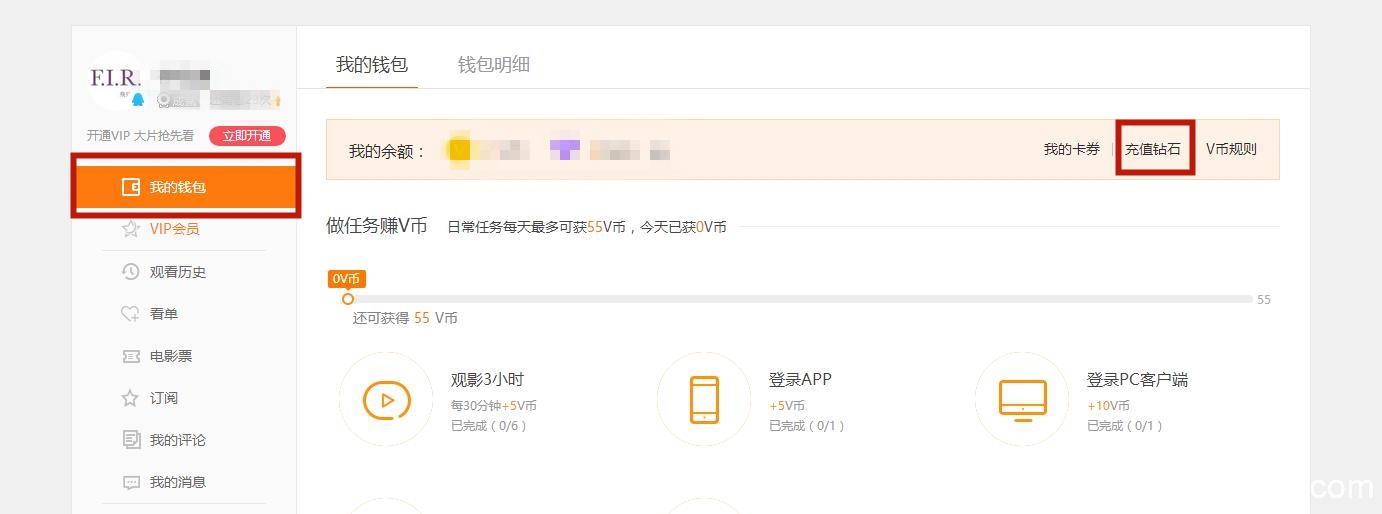
Task: Click the 登录APP phone icon
Action: pos(704,399)
